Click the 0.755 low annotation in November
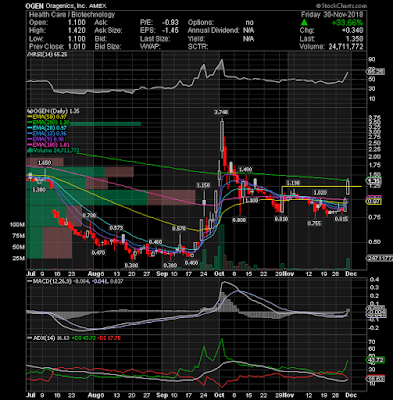This screenshot has width=393, height=400. tap(314, 223)
